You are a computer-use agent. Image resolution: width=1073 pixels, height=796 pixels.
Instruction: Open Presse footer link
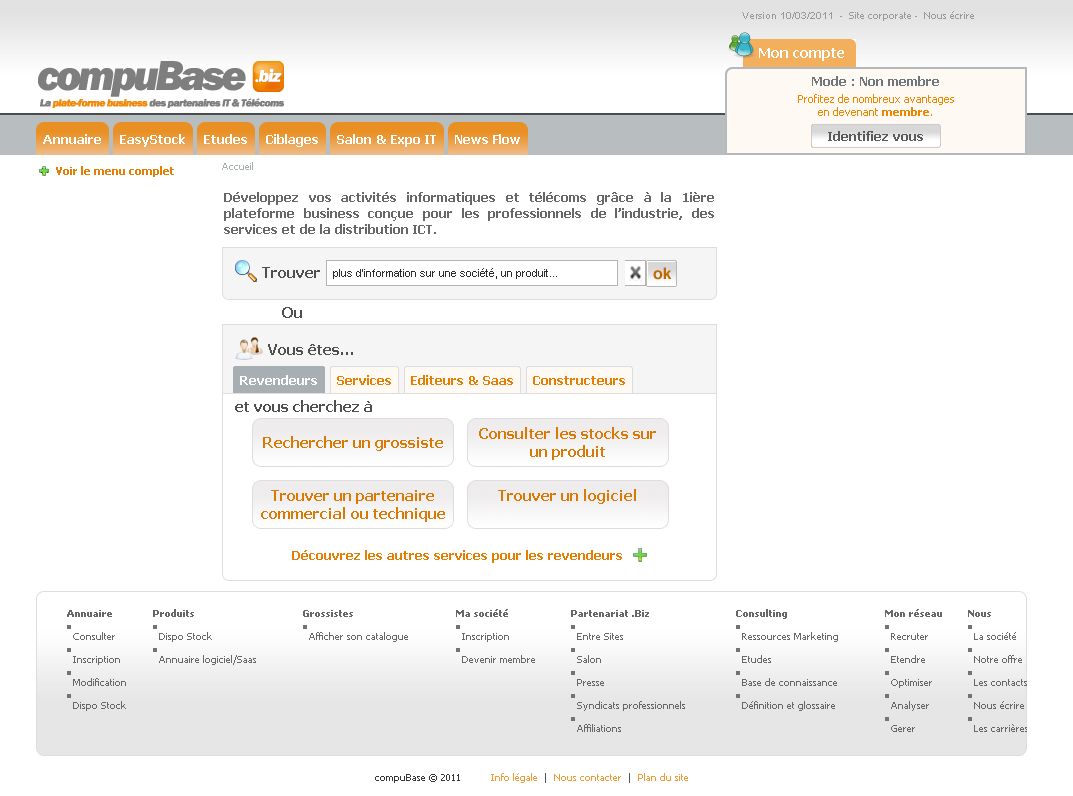(x=590, y=682)
